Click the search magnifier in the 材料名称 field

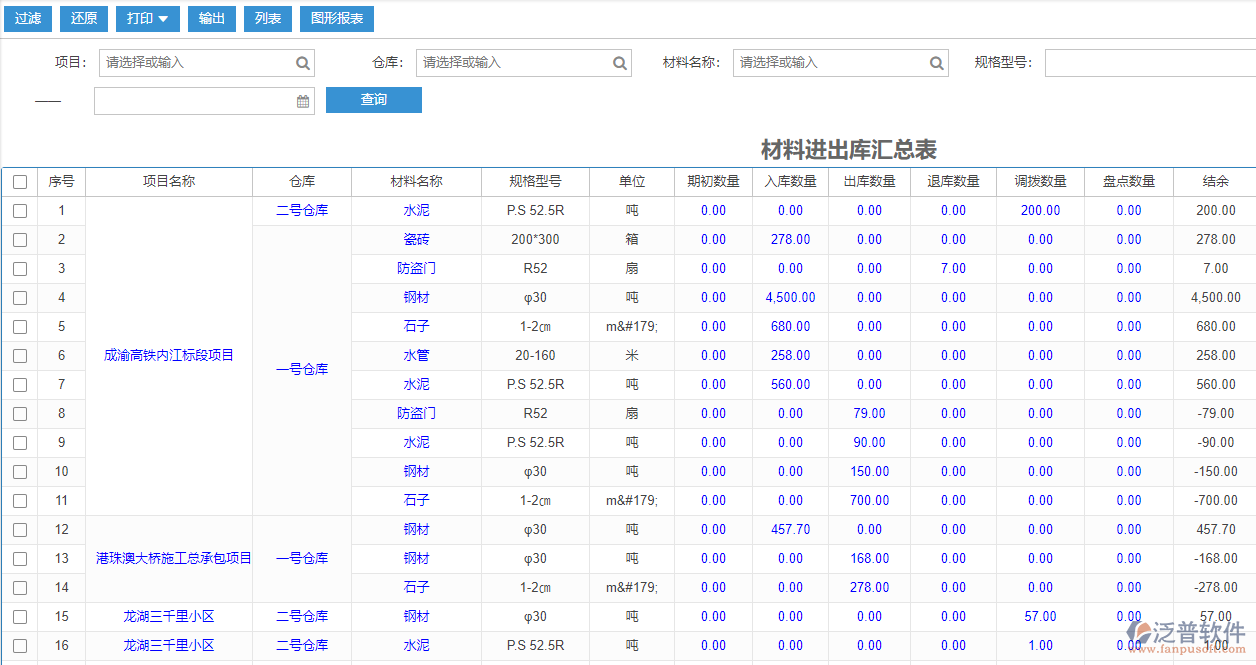pyautogui.click(x=936, y=62)
